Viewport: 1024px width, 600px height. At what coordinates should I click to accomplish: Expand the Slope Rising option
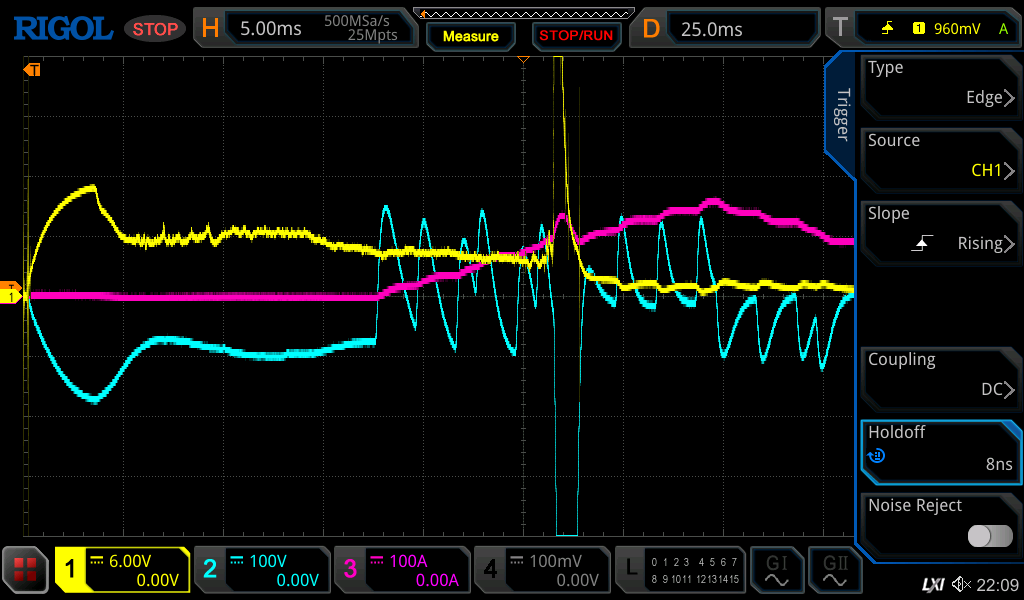click(x=938, y=229)
